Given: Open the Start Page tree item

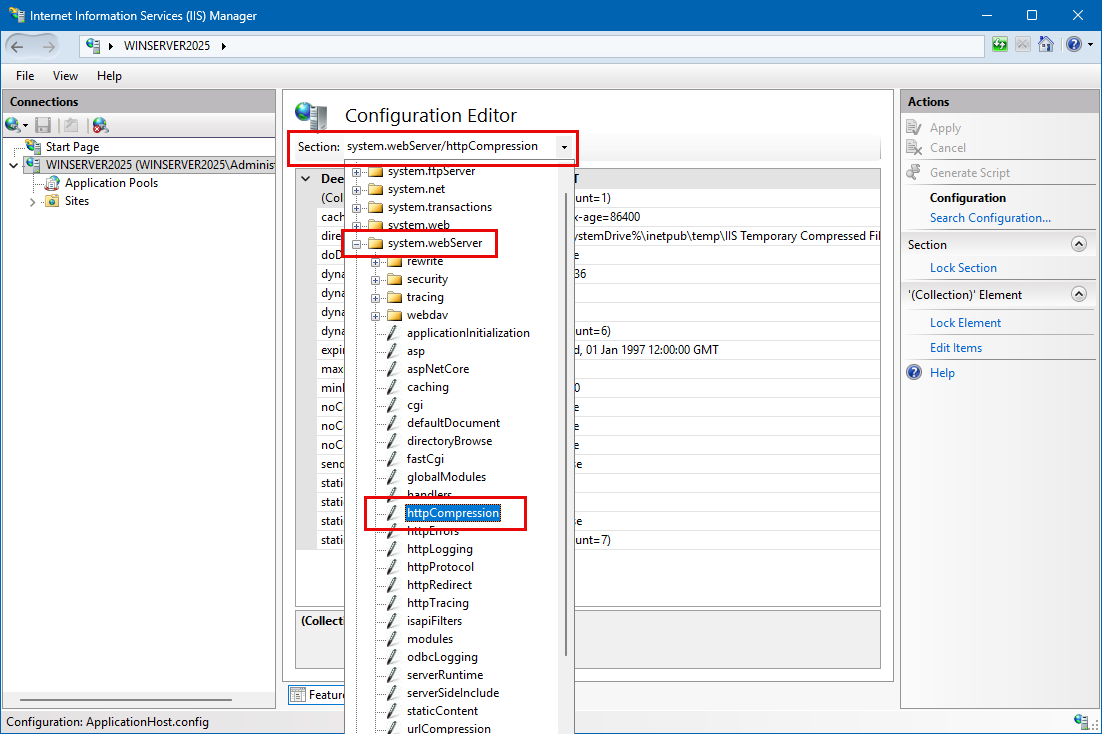Looking at the screenshot, I should tap(72, 147).
